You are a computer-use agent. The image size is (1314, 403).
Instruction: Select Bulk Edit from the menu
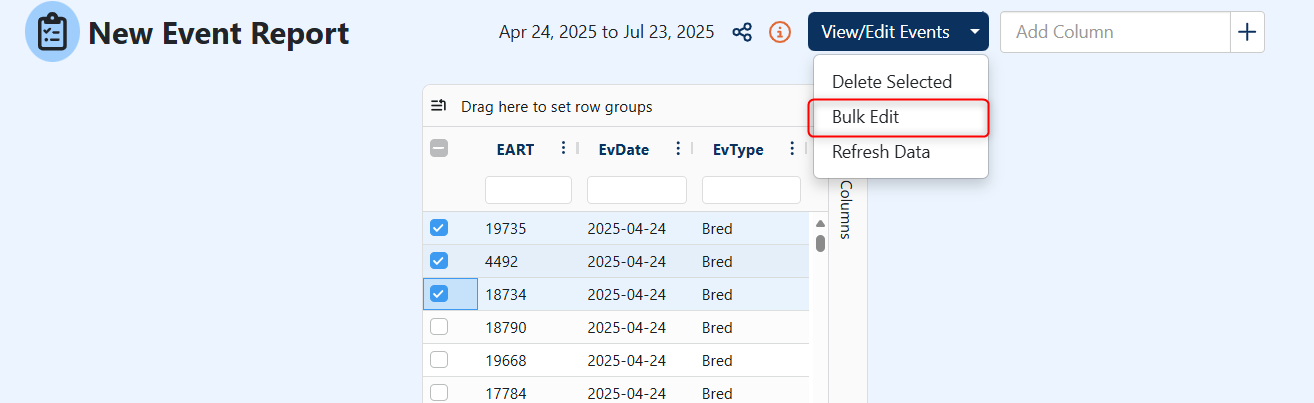[866, 117]
